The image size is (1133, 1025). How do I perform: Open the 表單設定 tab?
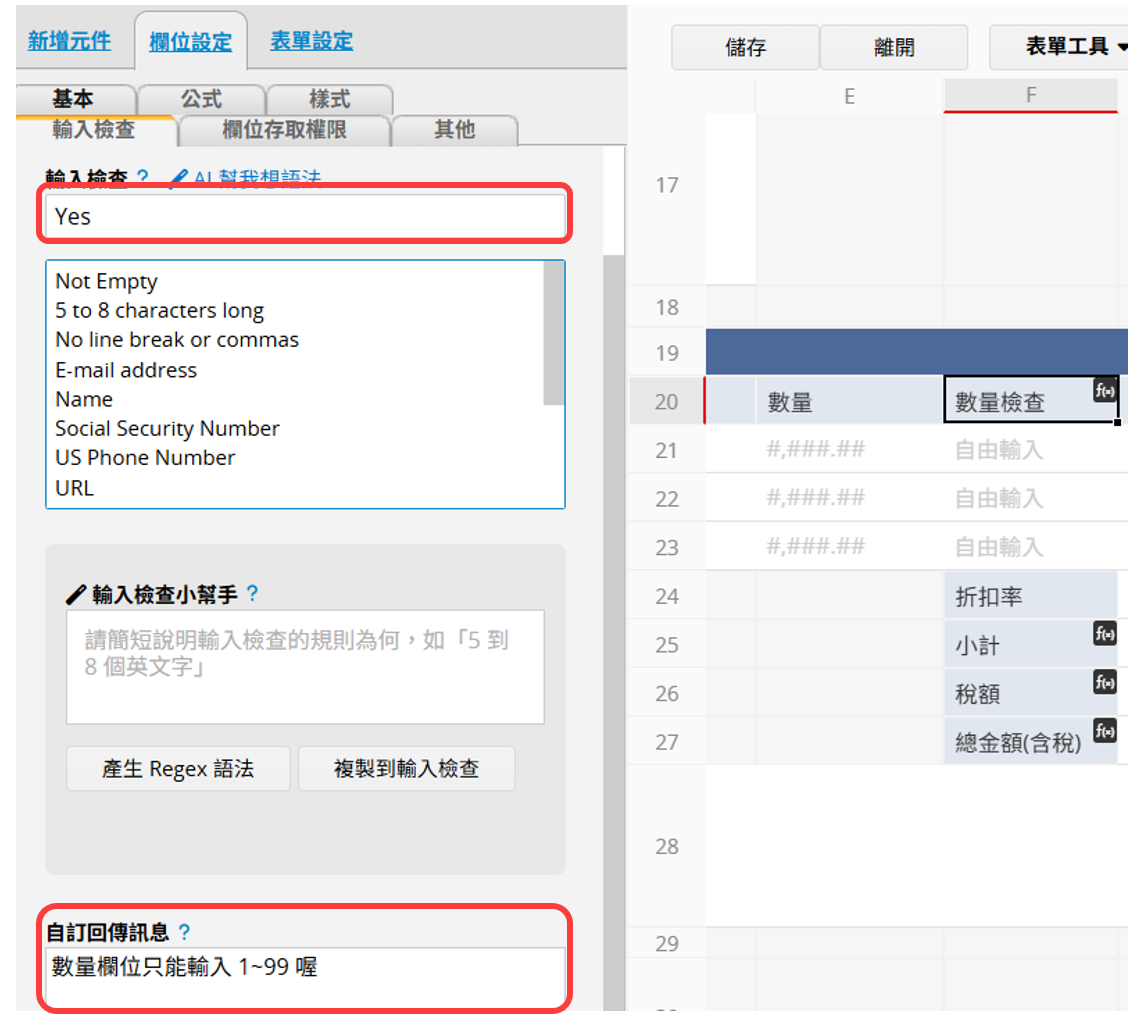coord(311,41)
